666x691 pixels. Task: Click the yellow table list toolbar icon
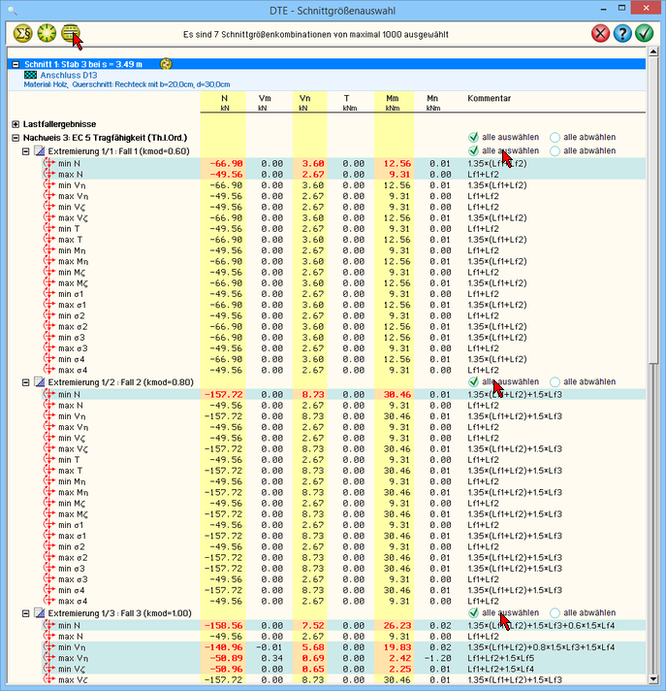click(x=69, y=33)
